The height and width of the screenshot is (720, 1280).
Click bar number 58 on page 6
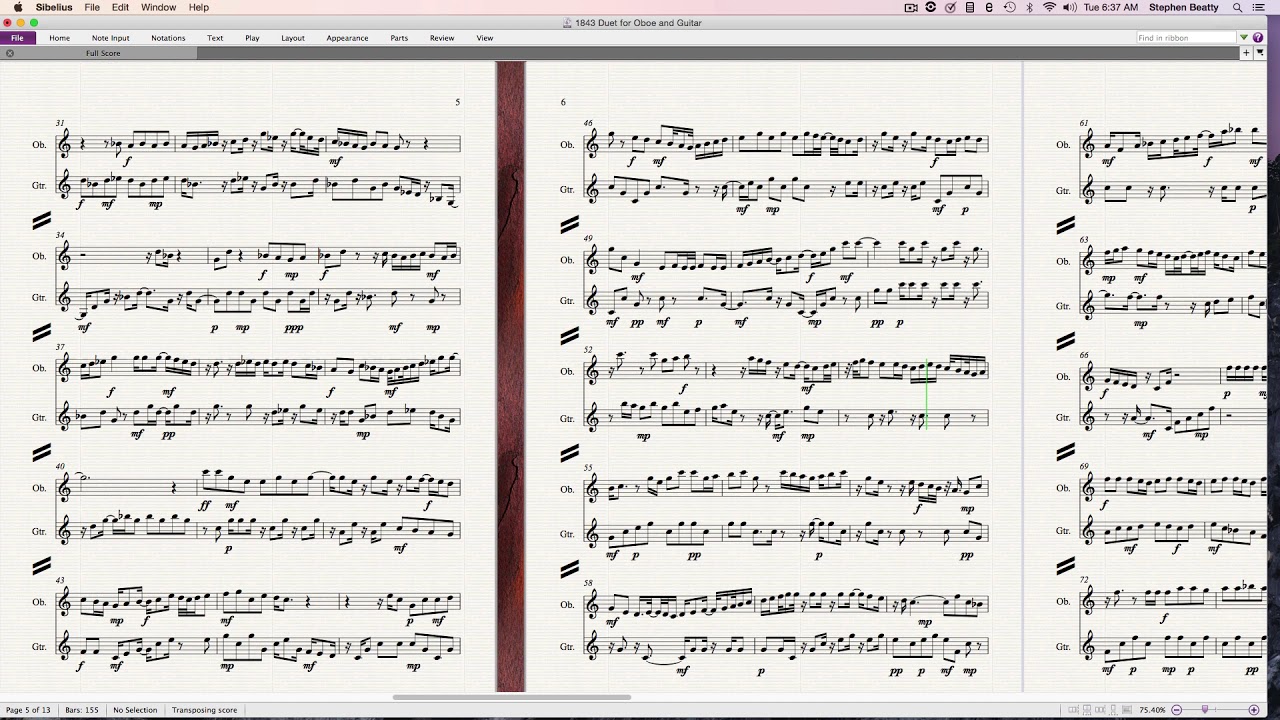pos(588,581)
